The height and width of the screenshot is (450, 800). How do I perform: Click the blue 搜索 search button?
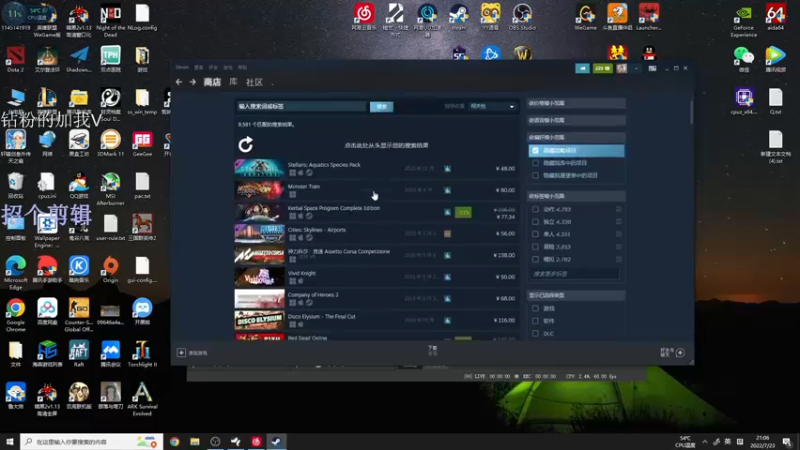pyautogui.click(x=382, y=107)
